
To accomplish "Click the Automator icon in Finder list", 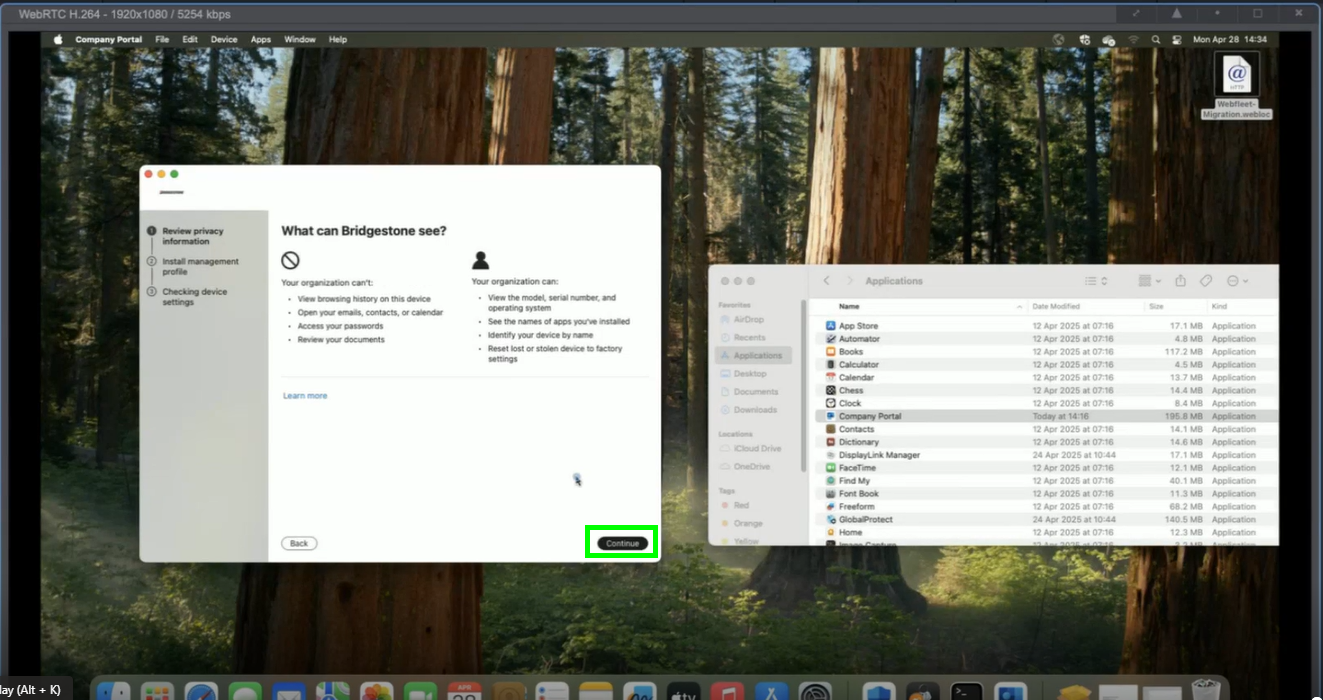I will 831,339.
